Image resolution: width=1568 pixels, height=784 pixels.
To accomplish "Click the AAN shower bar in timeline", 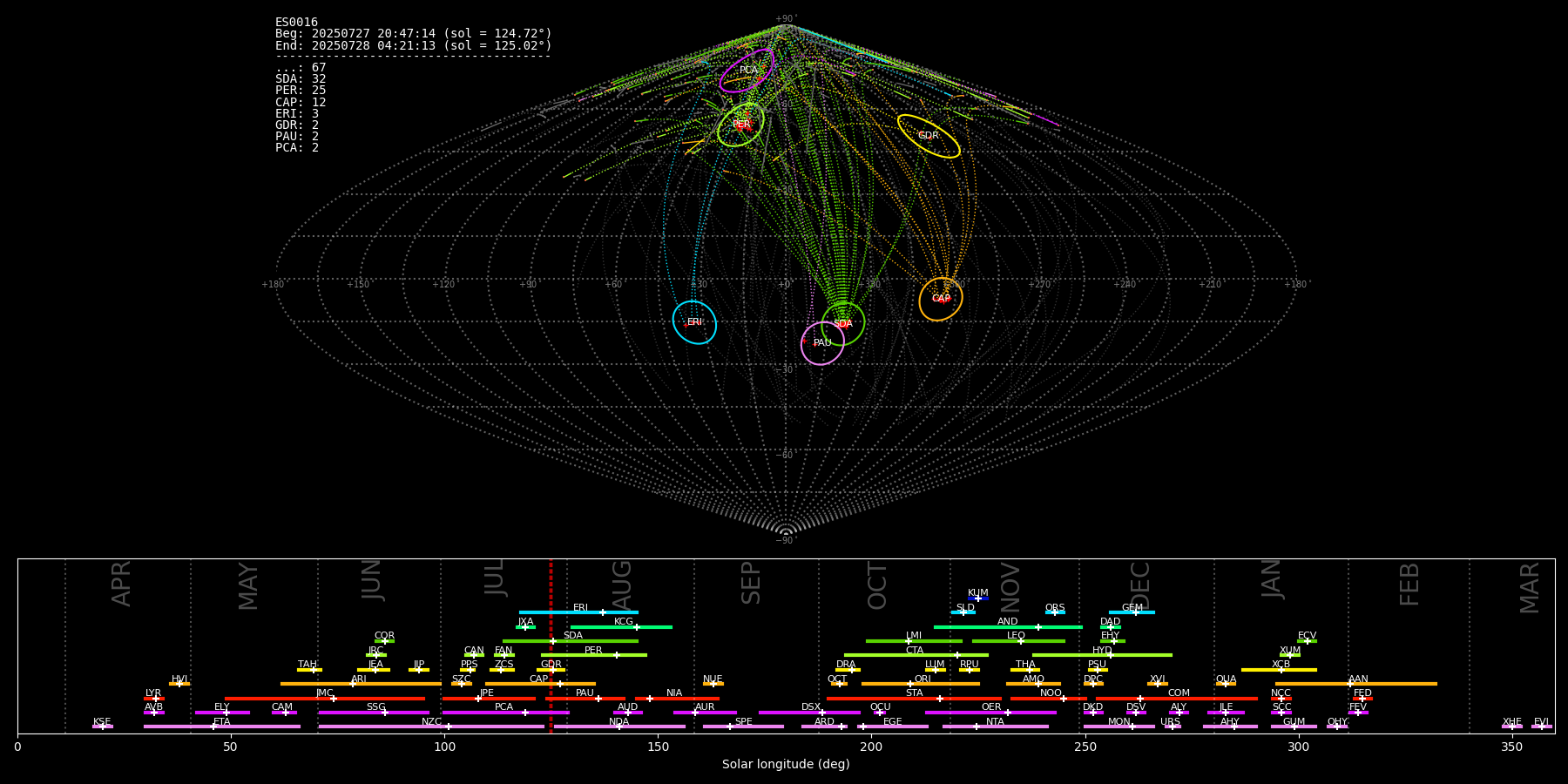I will 1356,684.
